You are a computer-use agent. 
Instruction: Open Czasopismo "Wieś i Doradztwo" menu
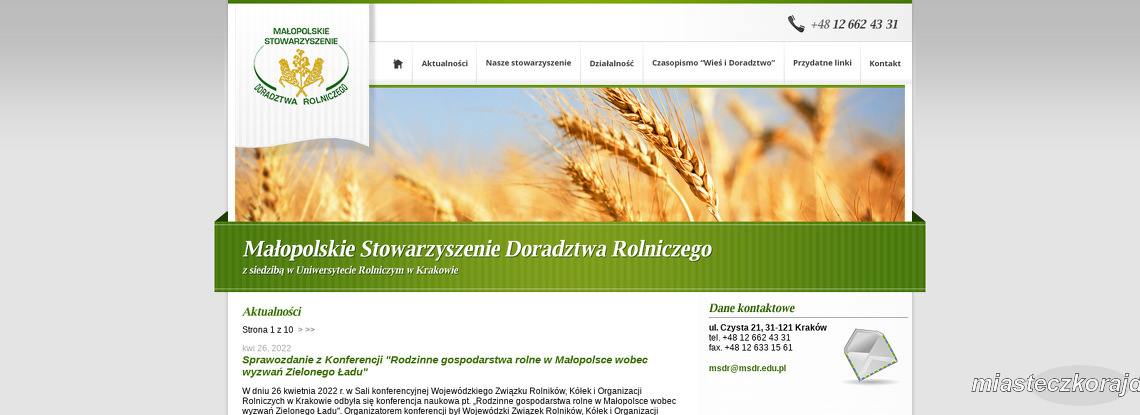tap(713, 63)
